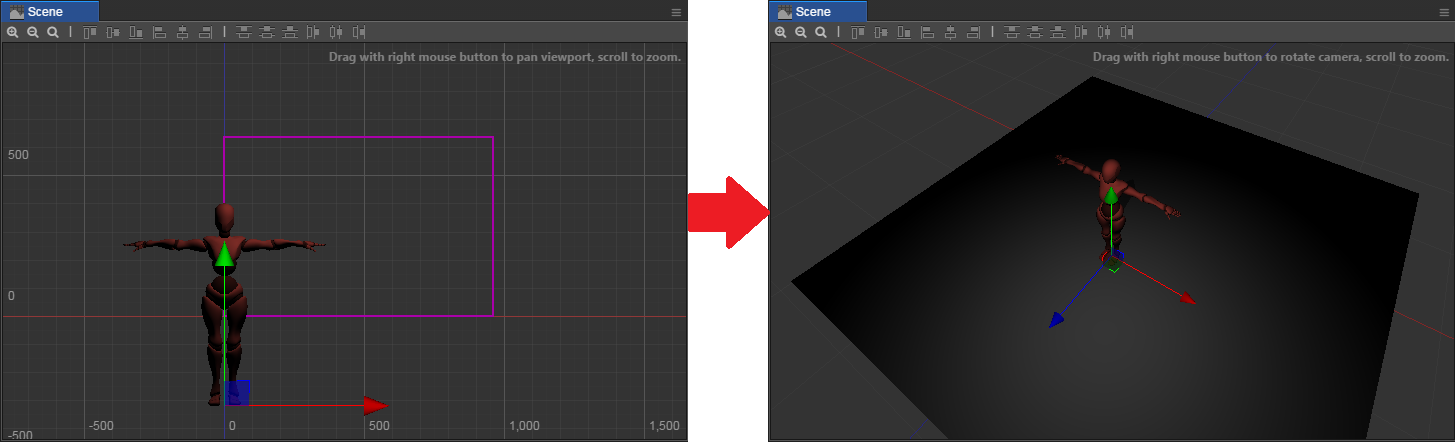Click the red X-axis arrow in 2D view
Viewport: 1456px width, 443px height.
click(x=375, y=405)
